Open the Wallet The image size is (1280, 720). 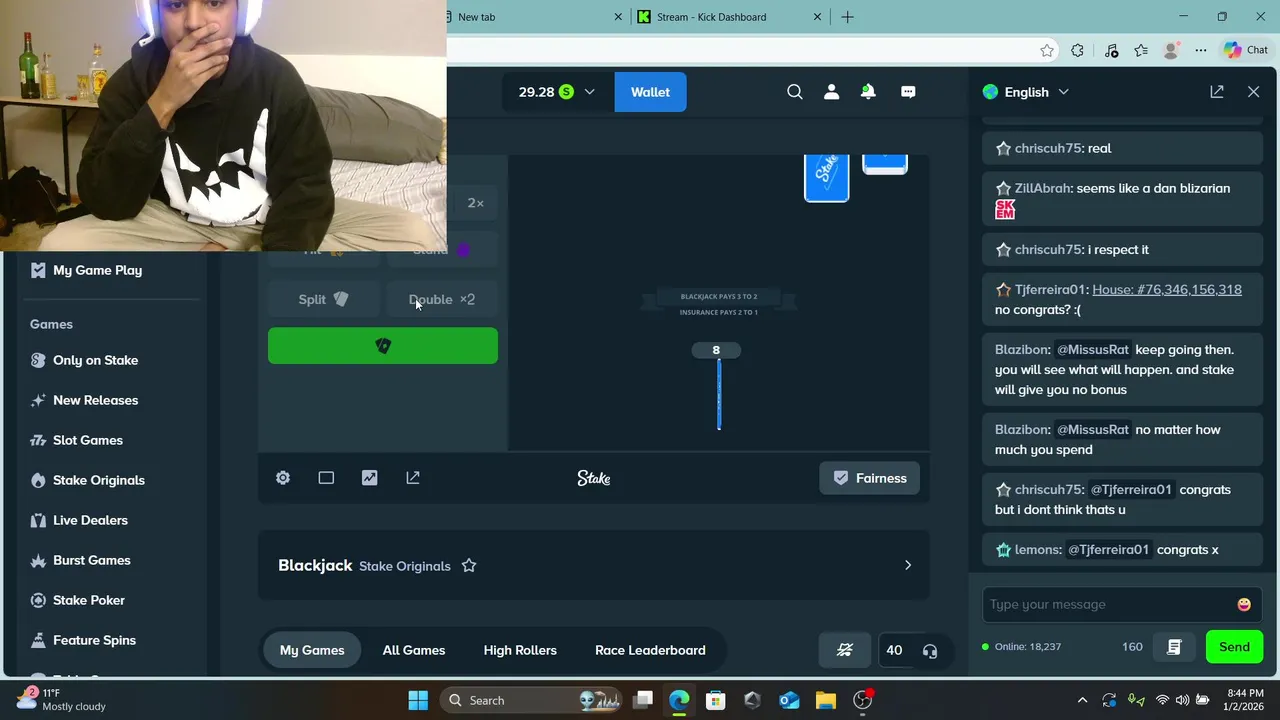click(x=650, y=92)
